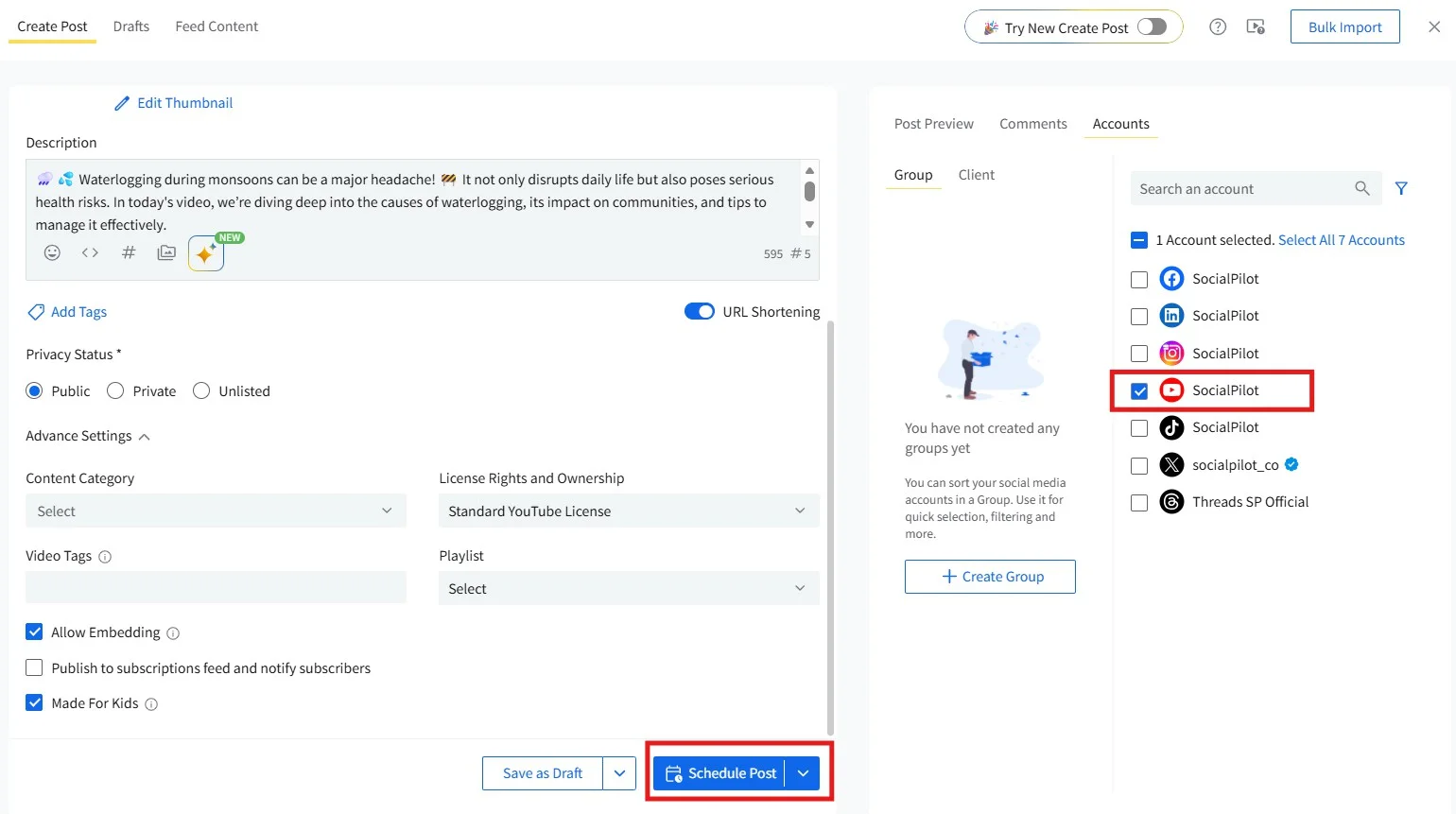Uncheck the Made For Kids checkbox

[x=34, y=702]
